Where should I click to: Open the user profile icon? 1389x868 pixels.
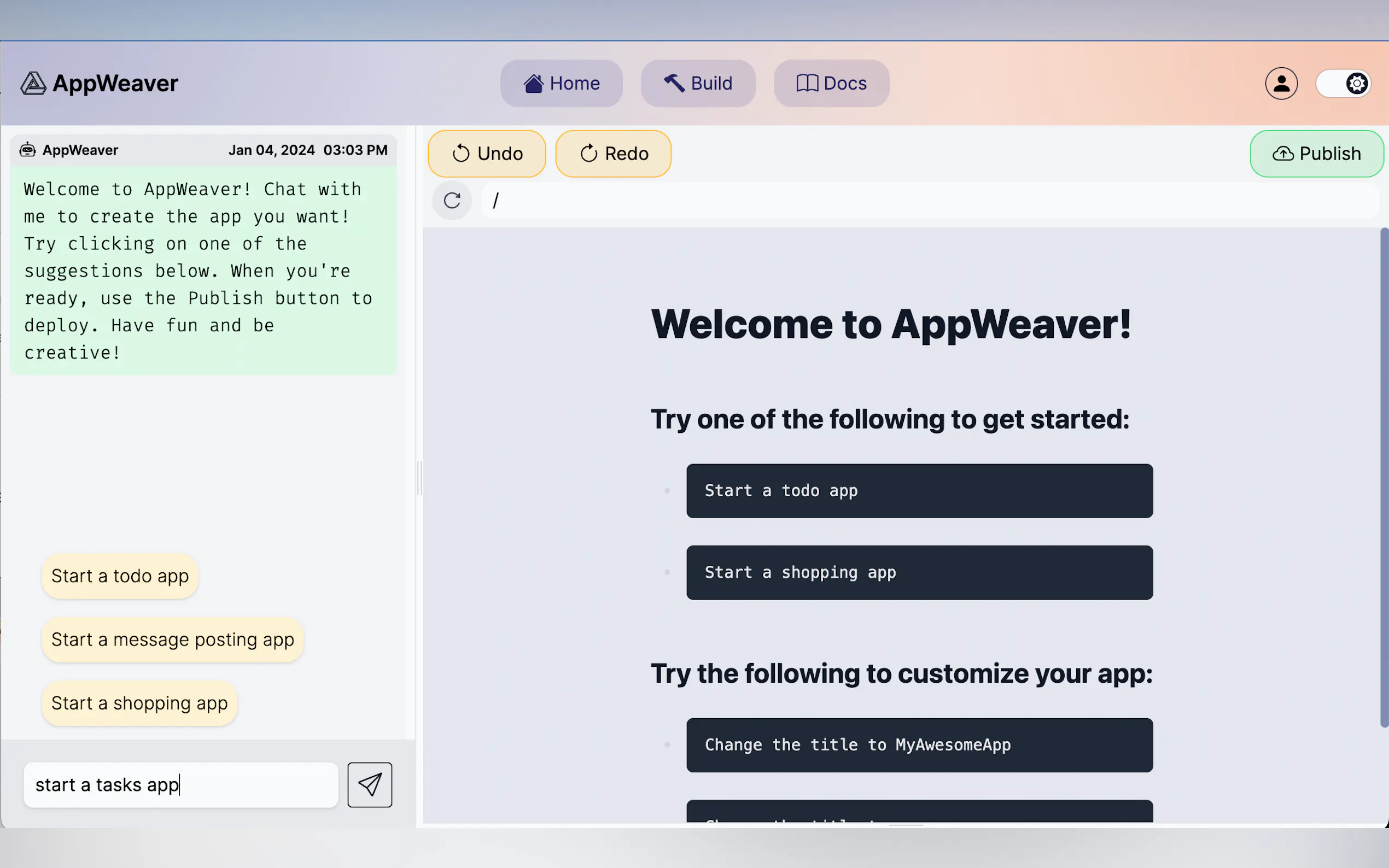click(x=1281, y=83)
